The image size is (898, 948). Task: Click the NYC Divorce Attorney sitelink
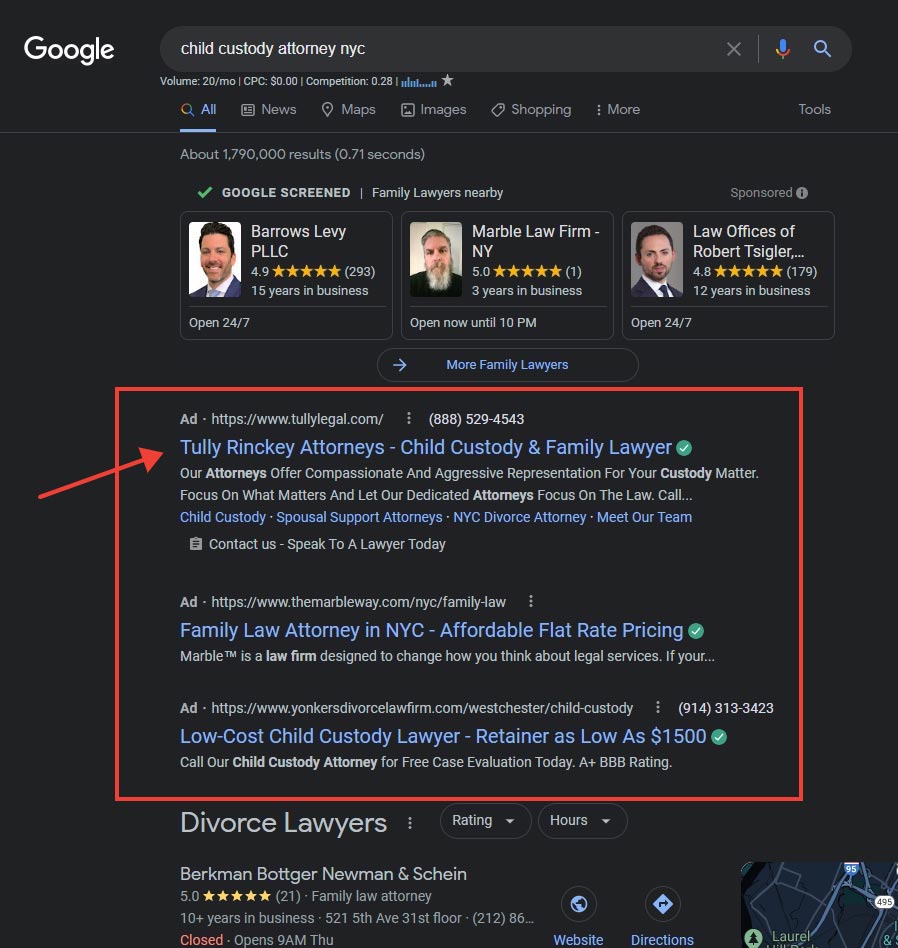[x=520, y=518]
